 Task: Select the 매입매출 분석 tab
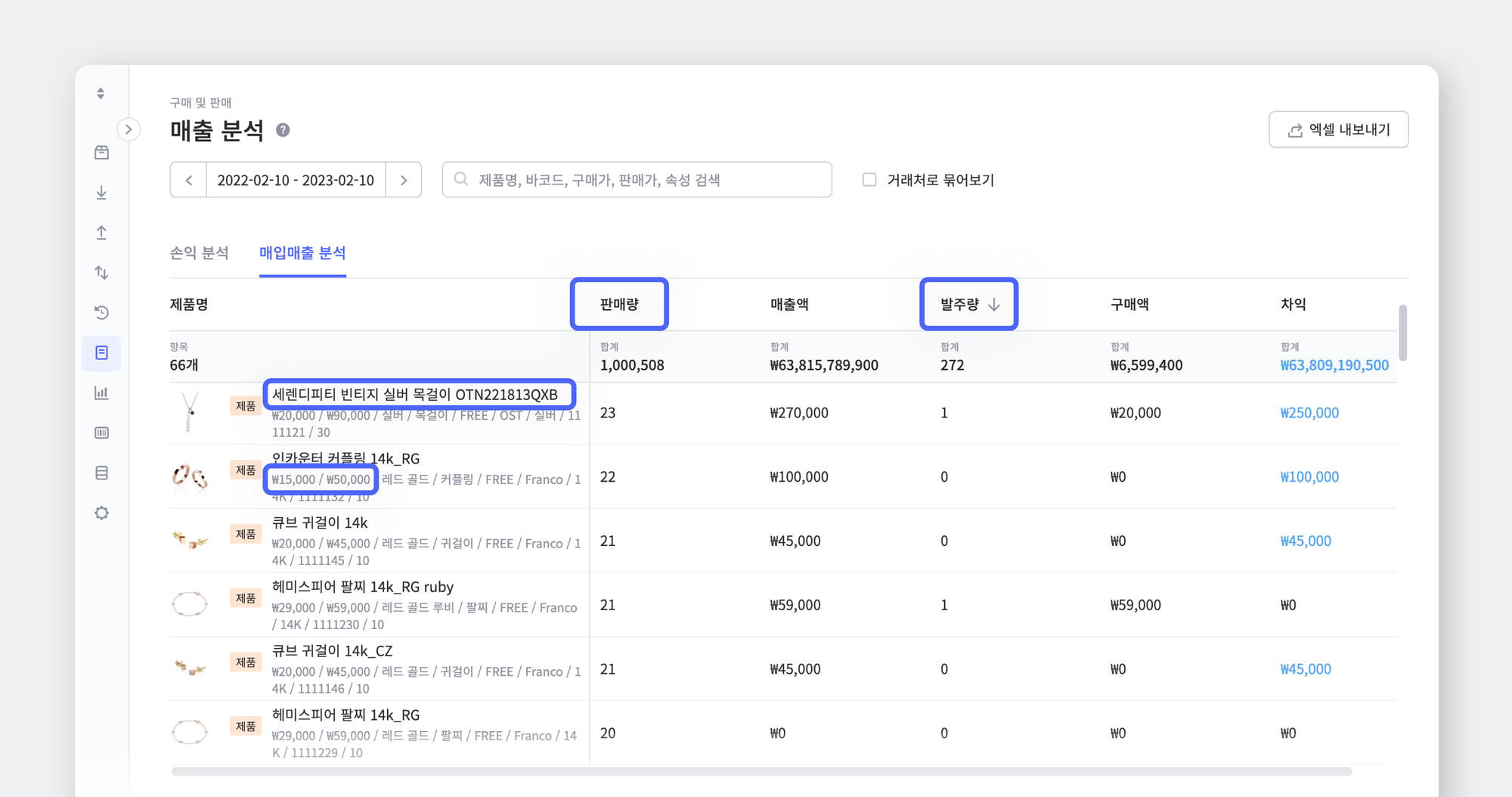(302, 253)
